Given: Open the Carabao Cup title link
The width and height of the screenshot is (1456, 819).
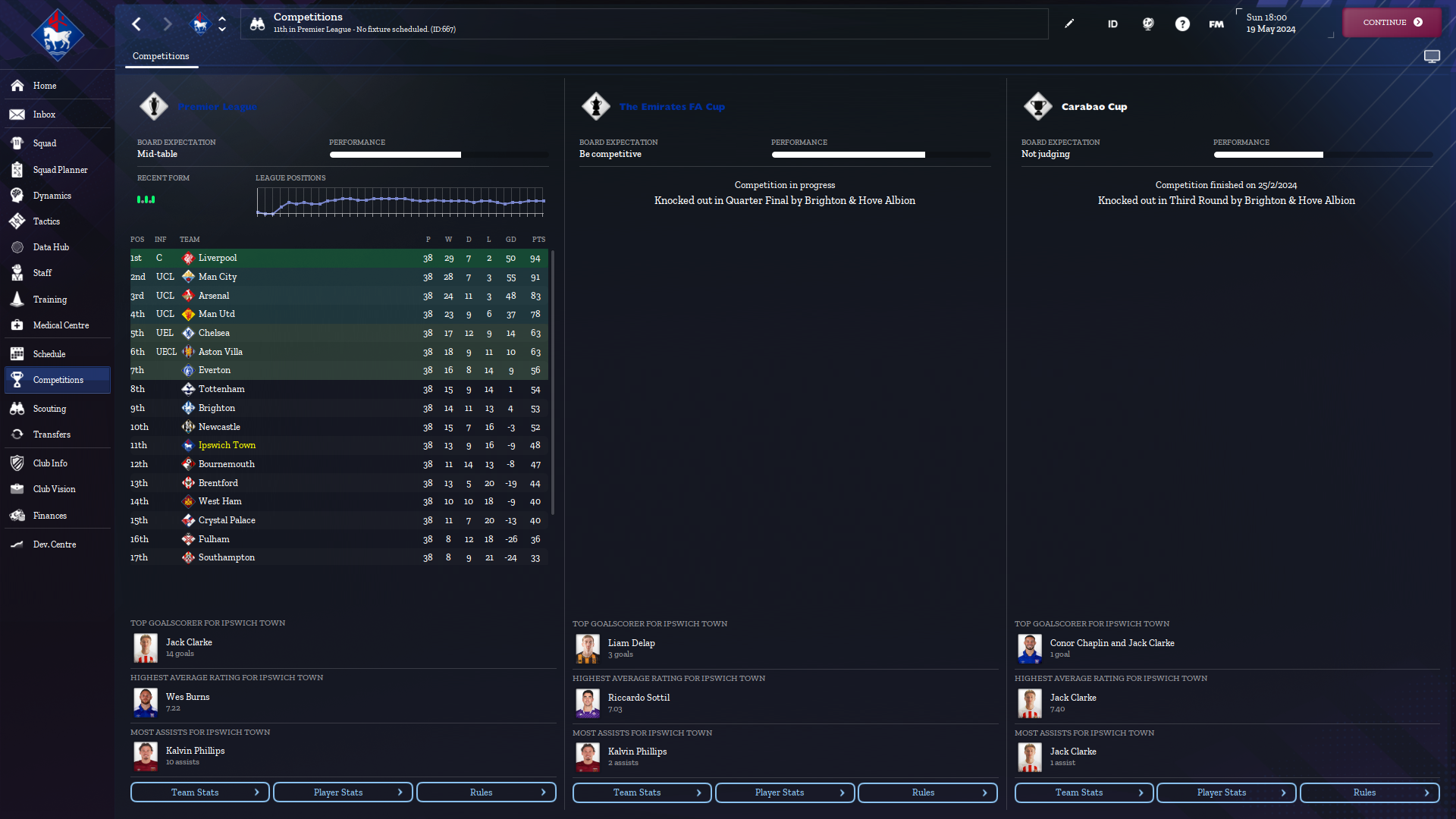Looking at the screenshot, I should click(x=1094, y=107).
